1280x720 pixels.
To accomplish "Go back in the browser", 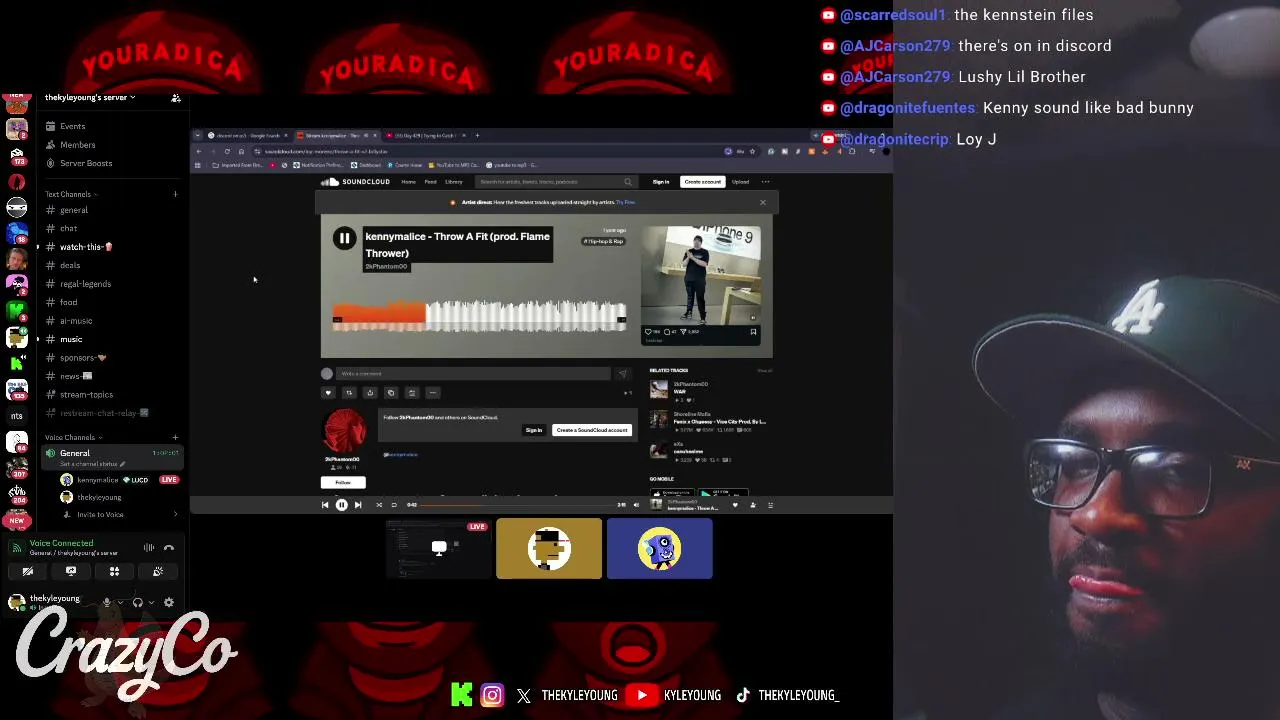I will click(198, 151).
